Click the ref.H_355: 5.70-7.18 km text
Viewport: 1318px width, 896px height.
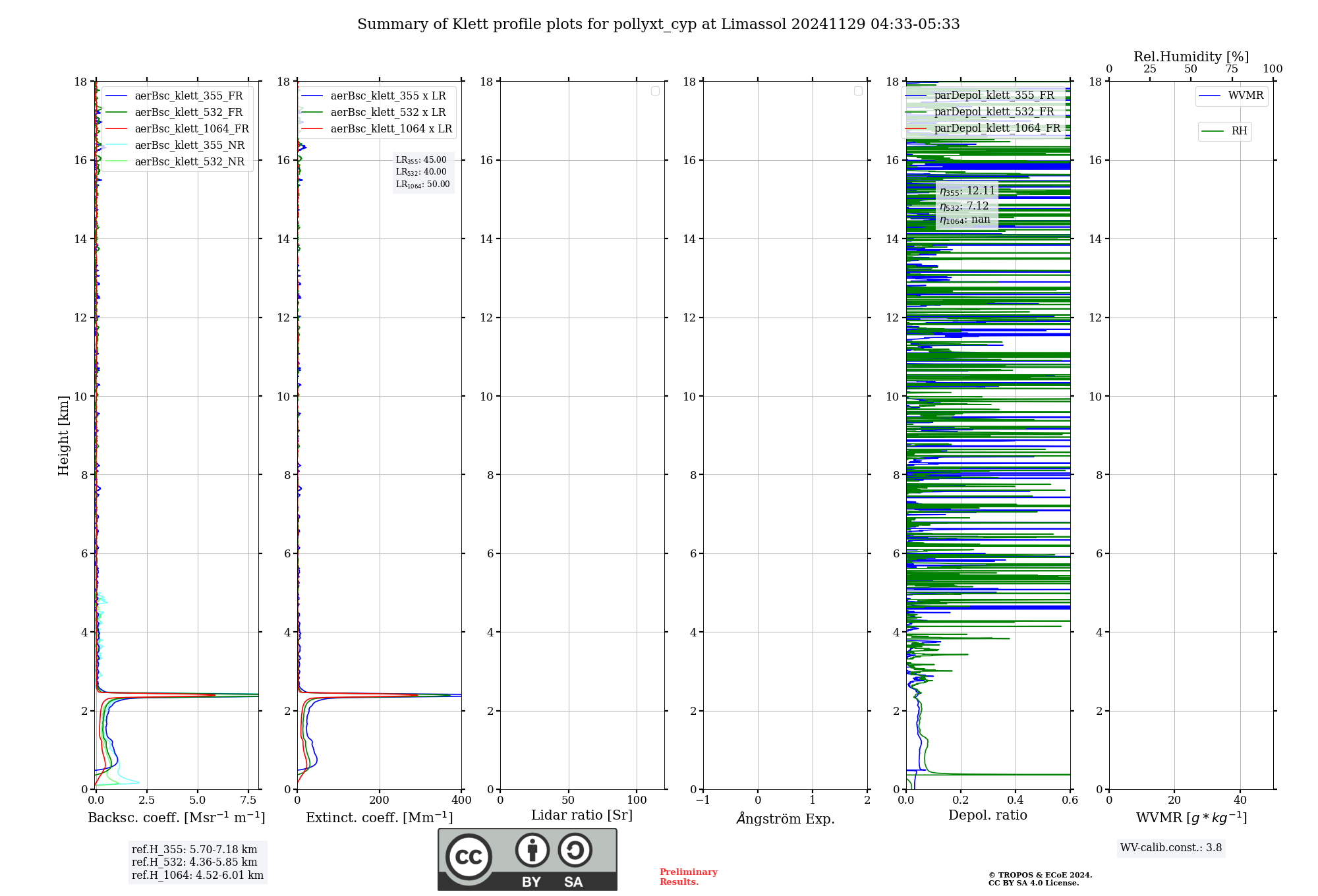coord(194,850)
